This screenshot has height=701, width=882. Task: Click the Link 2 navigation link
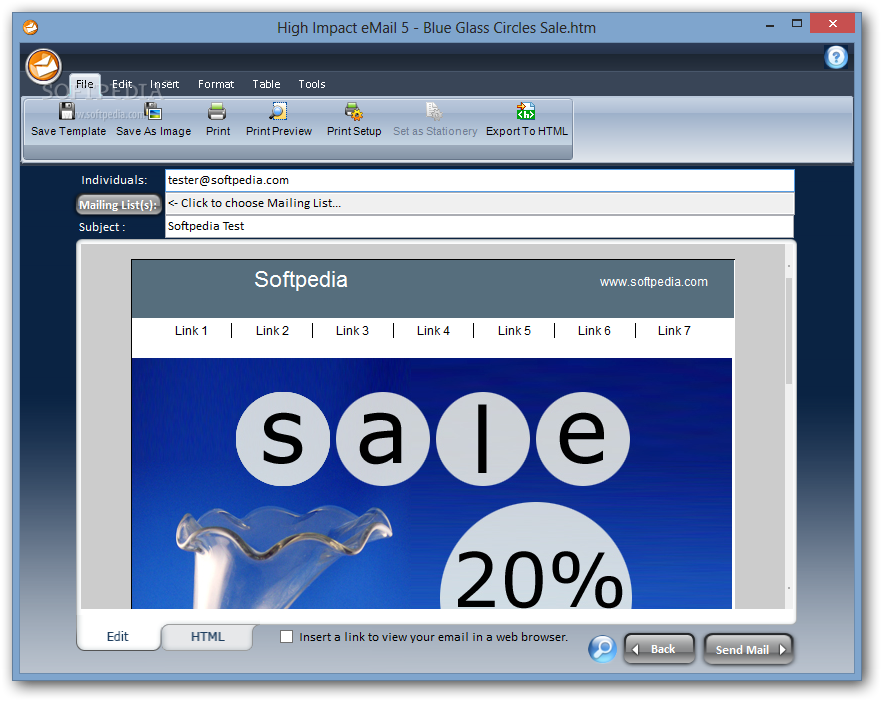point(272,330)
